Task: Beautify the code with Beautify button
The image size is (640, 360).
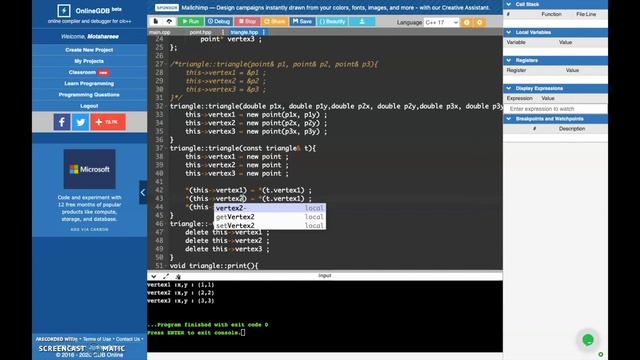Action: 332,21
